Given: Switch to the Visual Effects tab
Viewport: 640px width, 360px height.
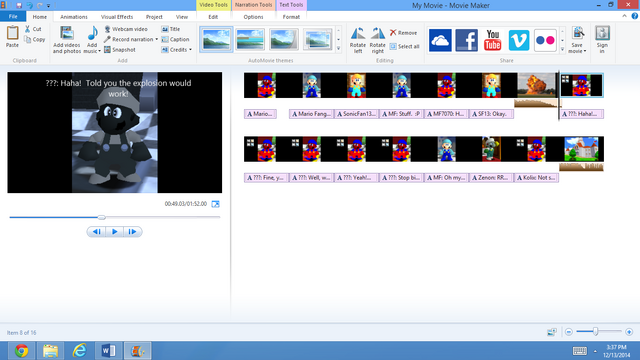Looking at the screenshot, I should pyautogui.click(x=117, y=17).
